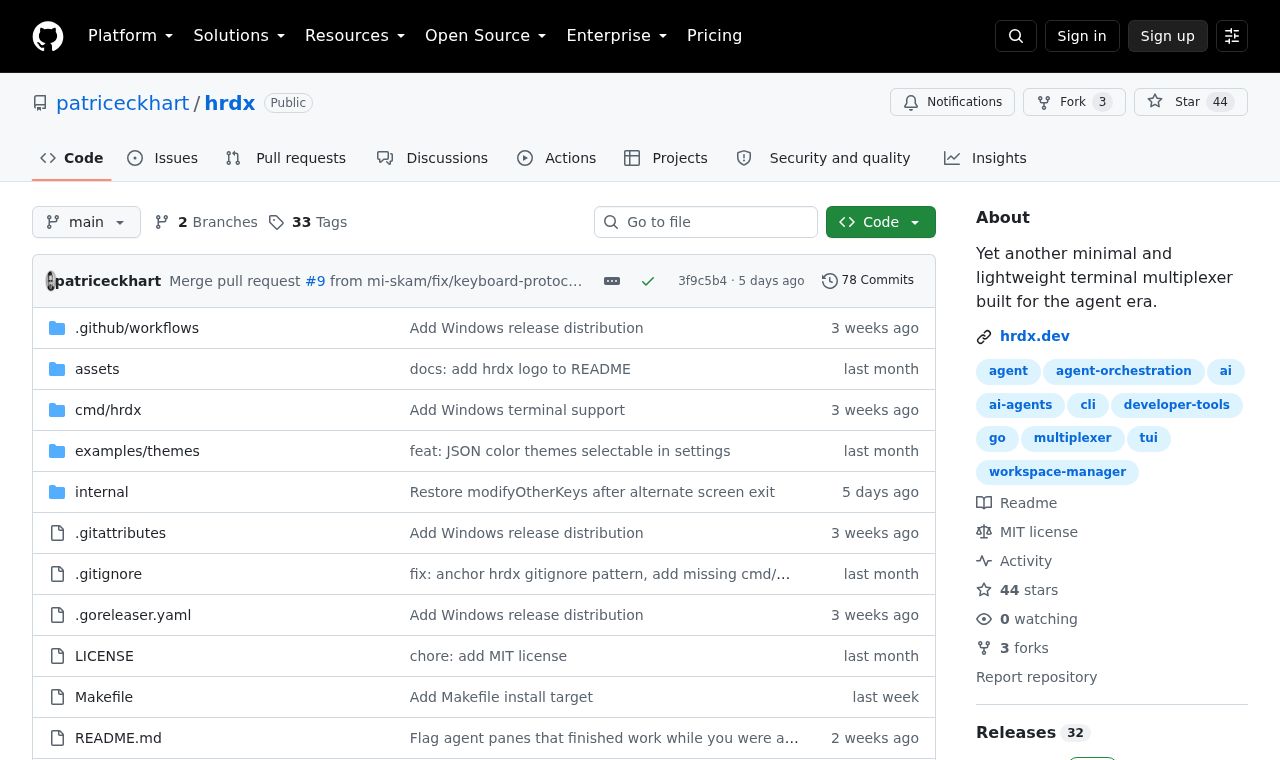
Task: Click the README.md file icon
Action: point(57,738)
